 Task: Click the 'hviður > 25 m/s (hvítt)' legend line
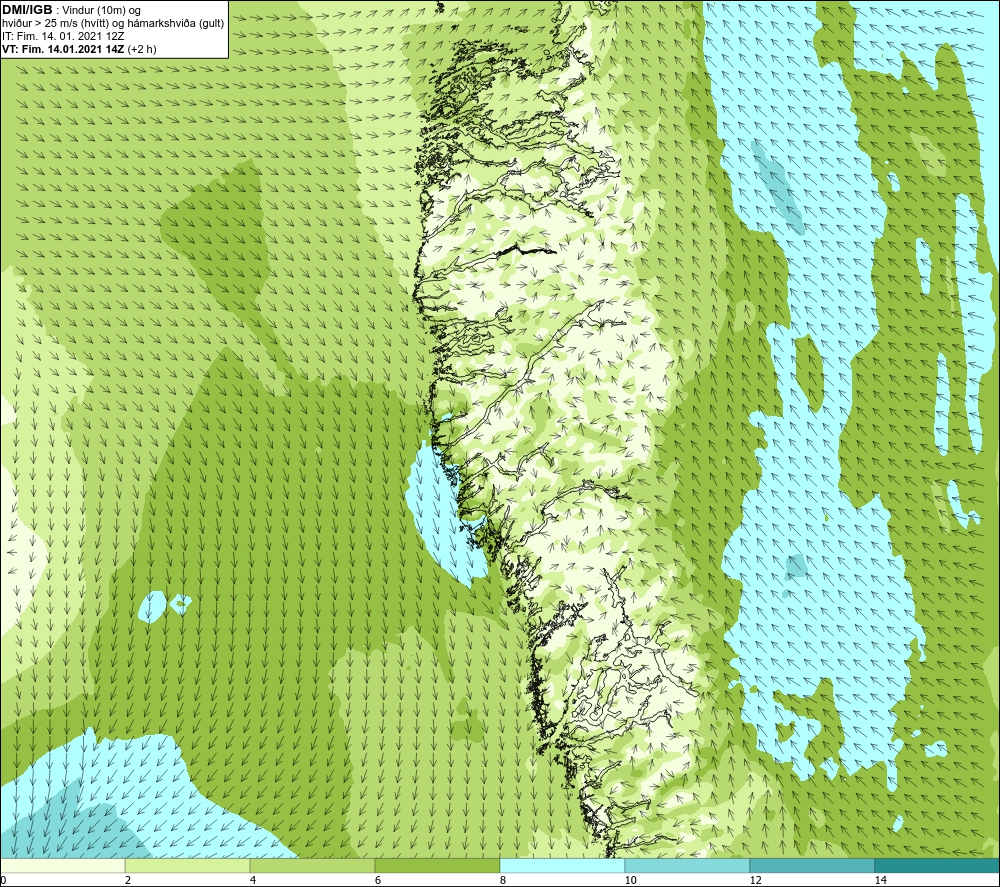coord(113,24)
